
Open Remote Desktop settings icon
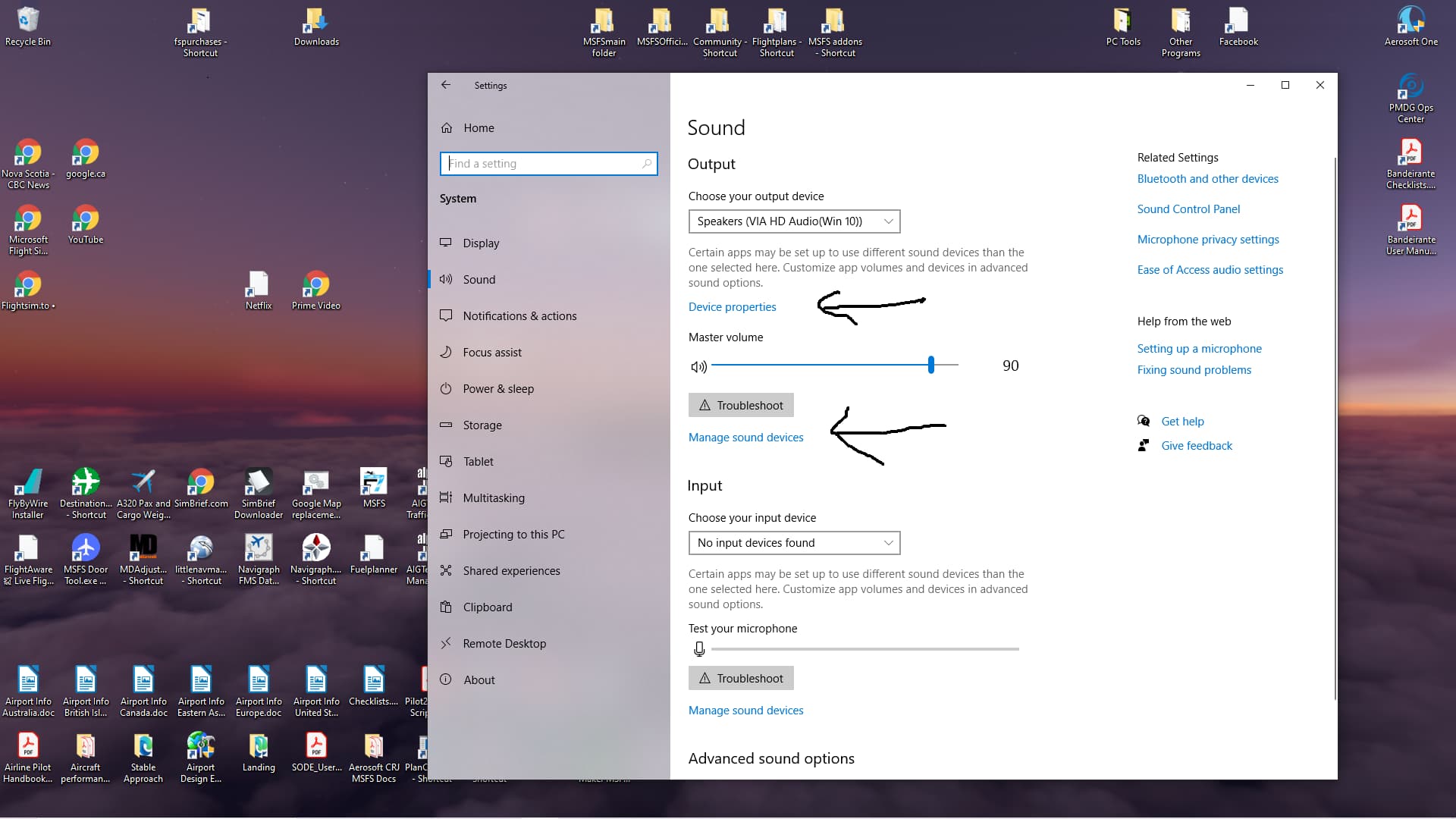coord(447,643)
